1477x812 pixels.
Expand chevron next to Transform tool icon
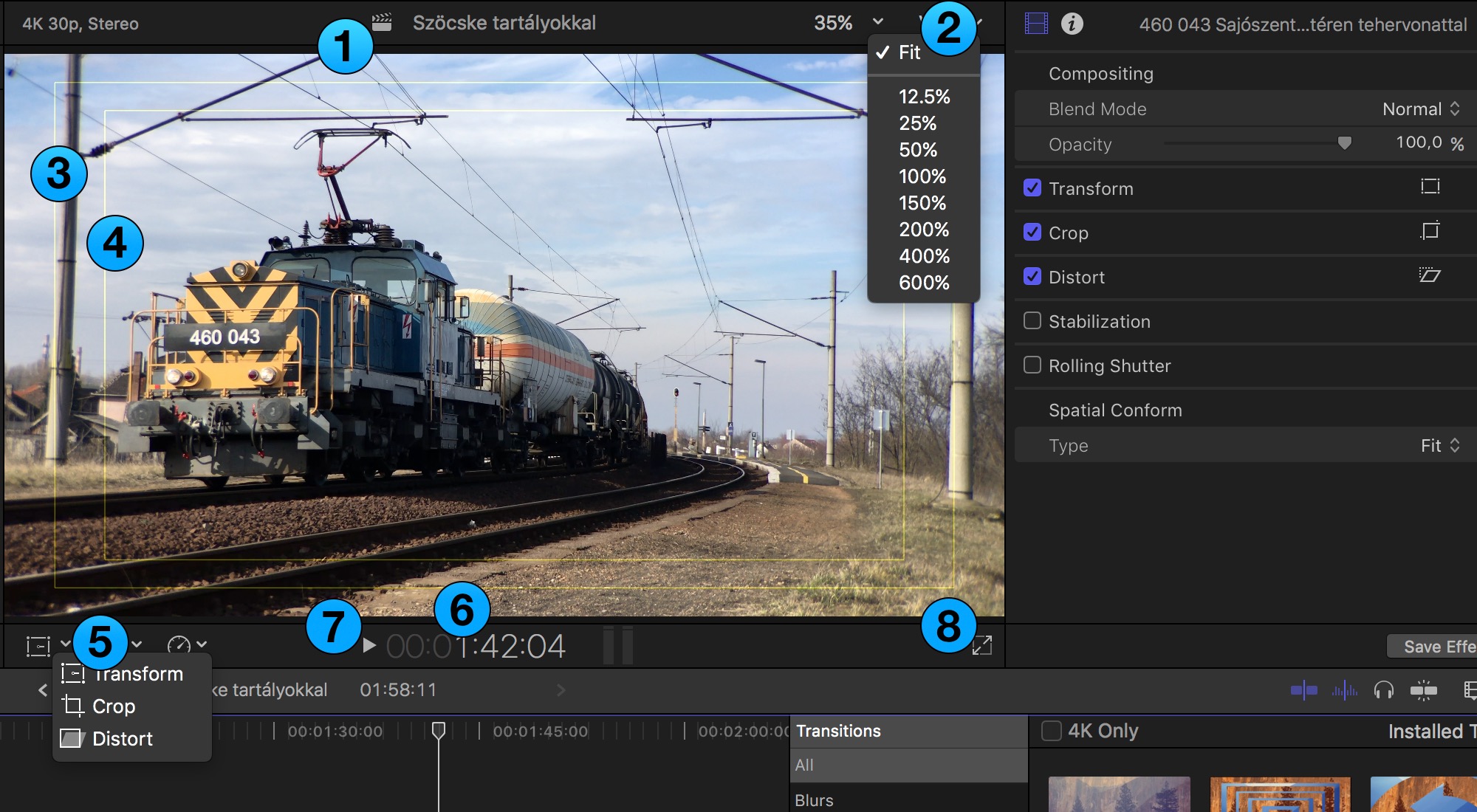pyautogui.click(x=65, y=644)
